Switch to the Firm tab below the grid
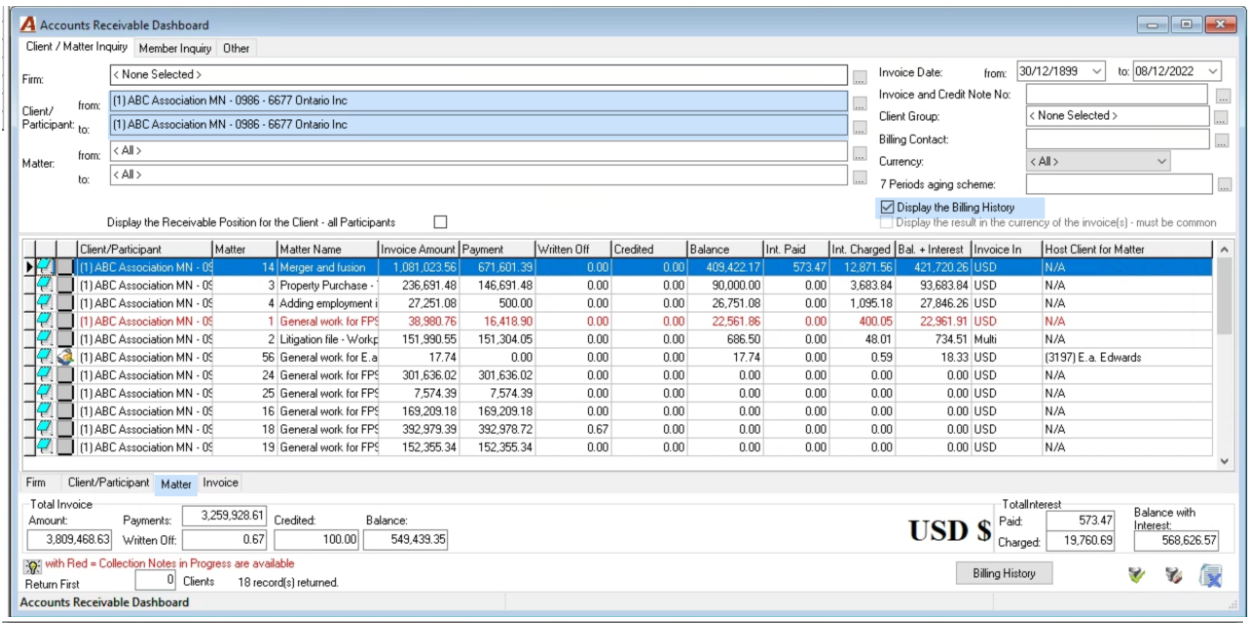The image size is (1249, 623). click(36, 483)
